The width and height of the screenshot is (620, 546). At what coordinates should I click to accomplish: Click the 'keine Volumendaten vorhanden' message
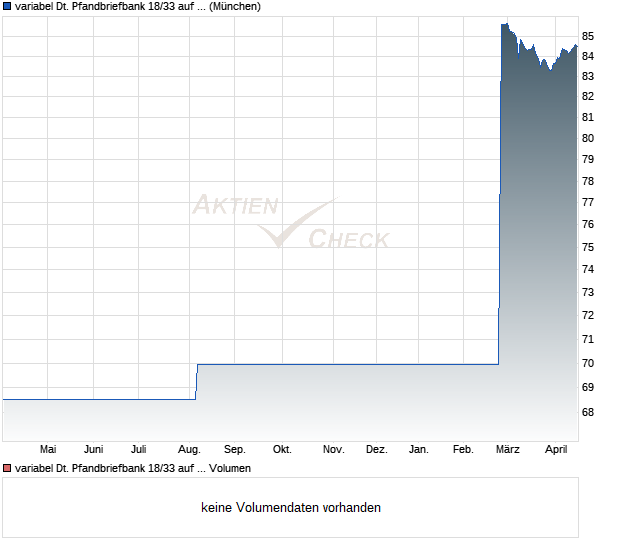pyautogui.click(x=291, y=507)
